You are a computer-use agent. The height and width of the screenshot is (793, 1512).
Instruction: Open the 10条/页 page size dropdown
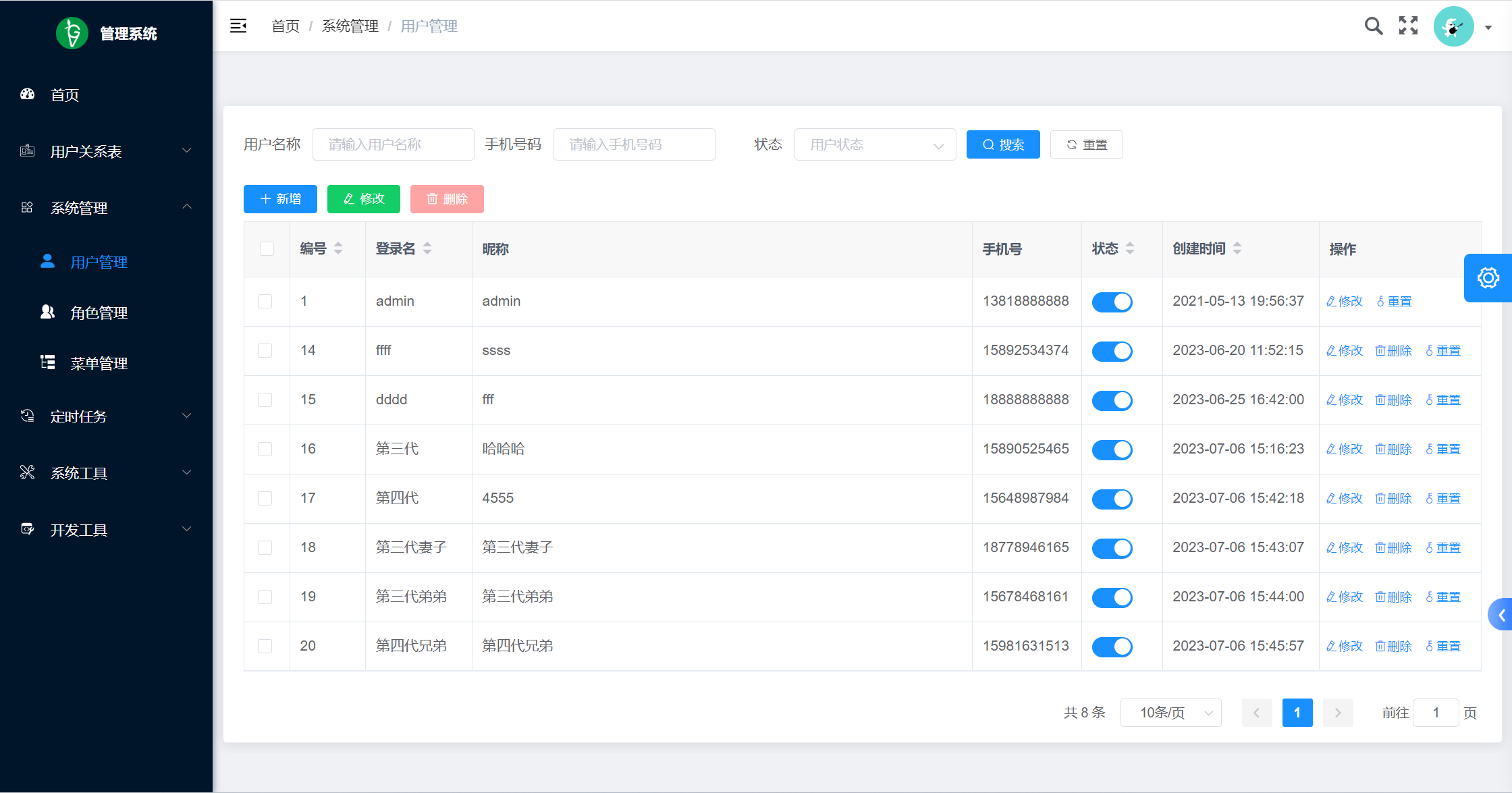pyautogui.click(x=1170, y=713)
